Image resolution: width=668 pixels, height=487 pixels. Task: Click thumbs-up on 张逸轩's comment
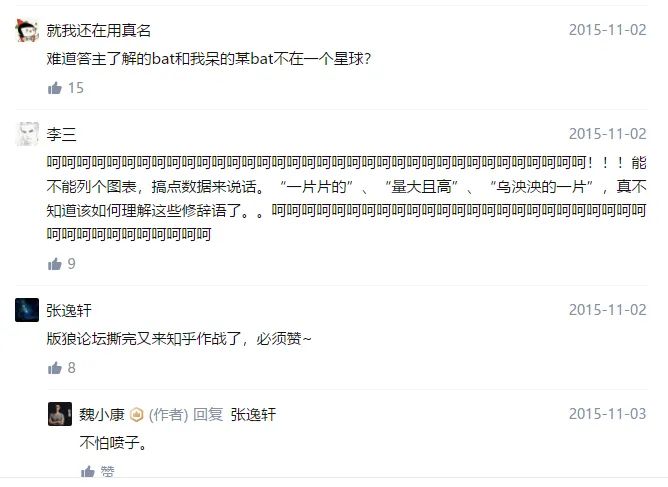tap(55, 368)
